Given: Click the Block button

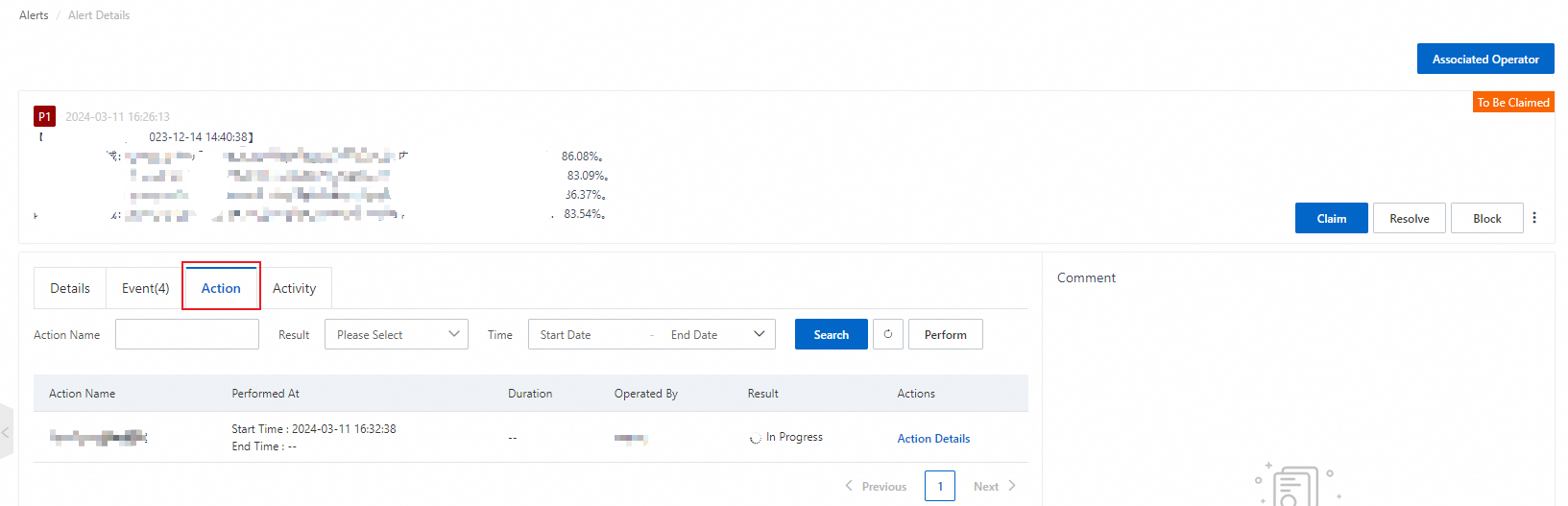Looking at the screenshot, I should click(x=1486, y=218).
